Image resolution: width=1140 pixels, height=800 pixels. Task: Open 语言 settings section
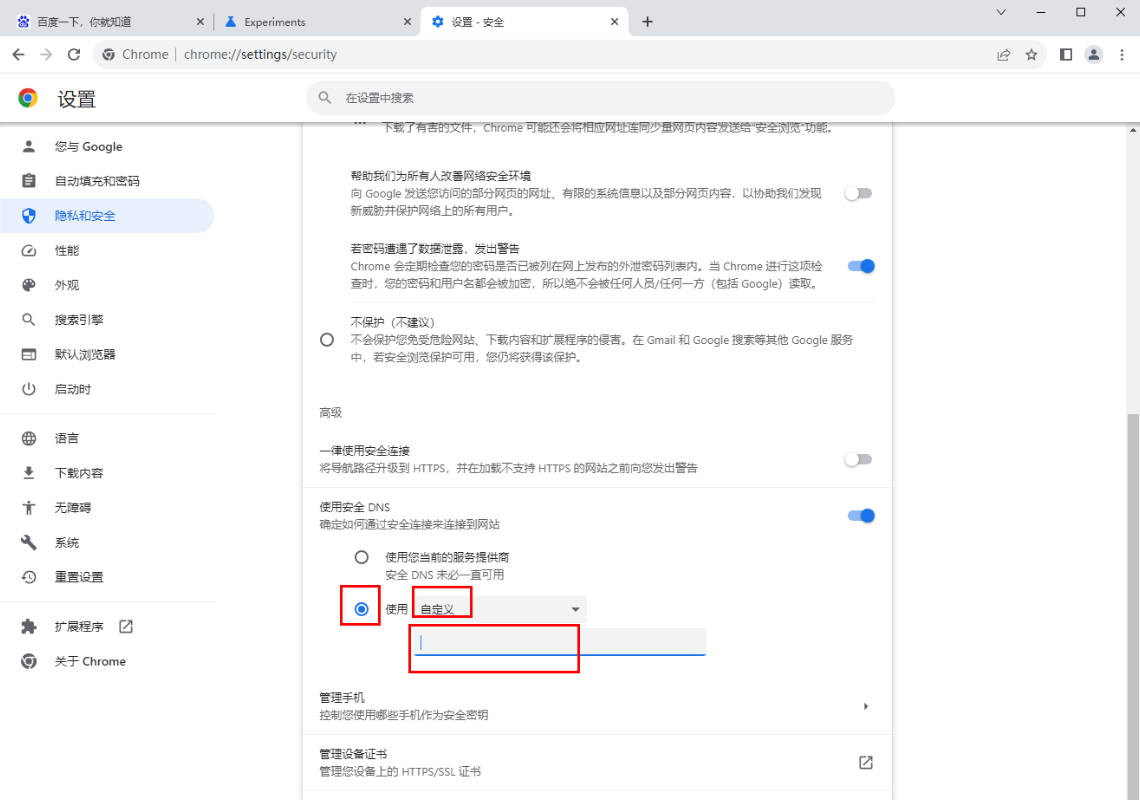pos(108,438)
